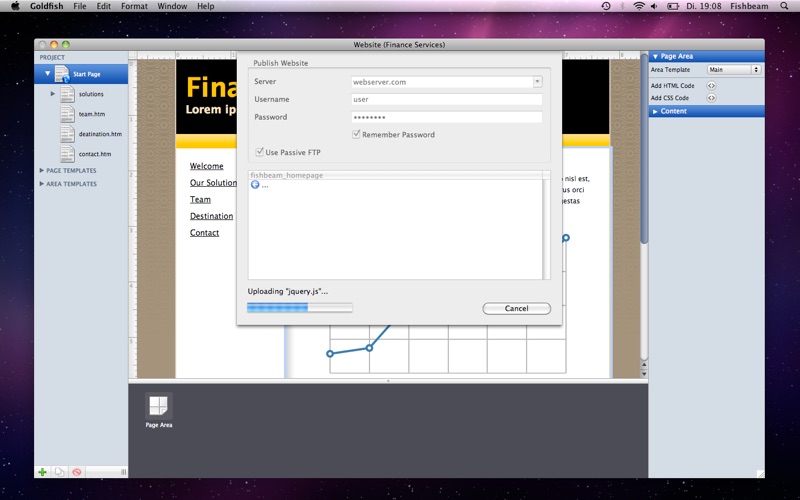Screen dimensions: 800x500
Task: Click the duplicate page icon in bottom bar
Action: pyautogui.click(x=60, y=472)
